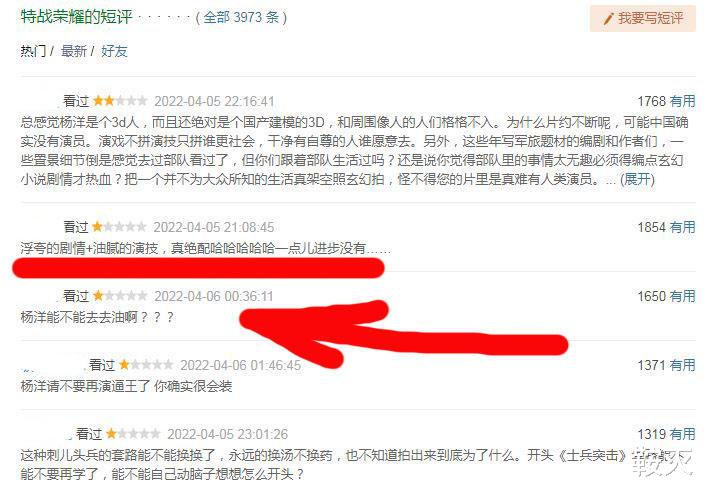Click the 特战荣耀的短评 heading

(76, 17)
